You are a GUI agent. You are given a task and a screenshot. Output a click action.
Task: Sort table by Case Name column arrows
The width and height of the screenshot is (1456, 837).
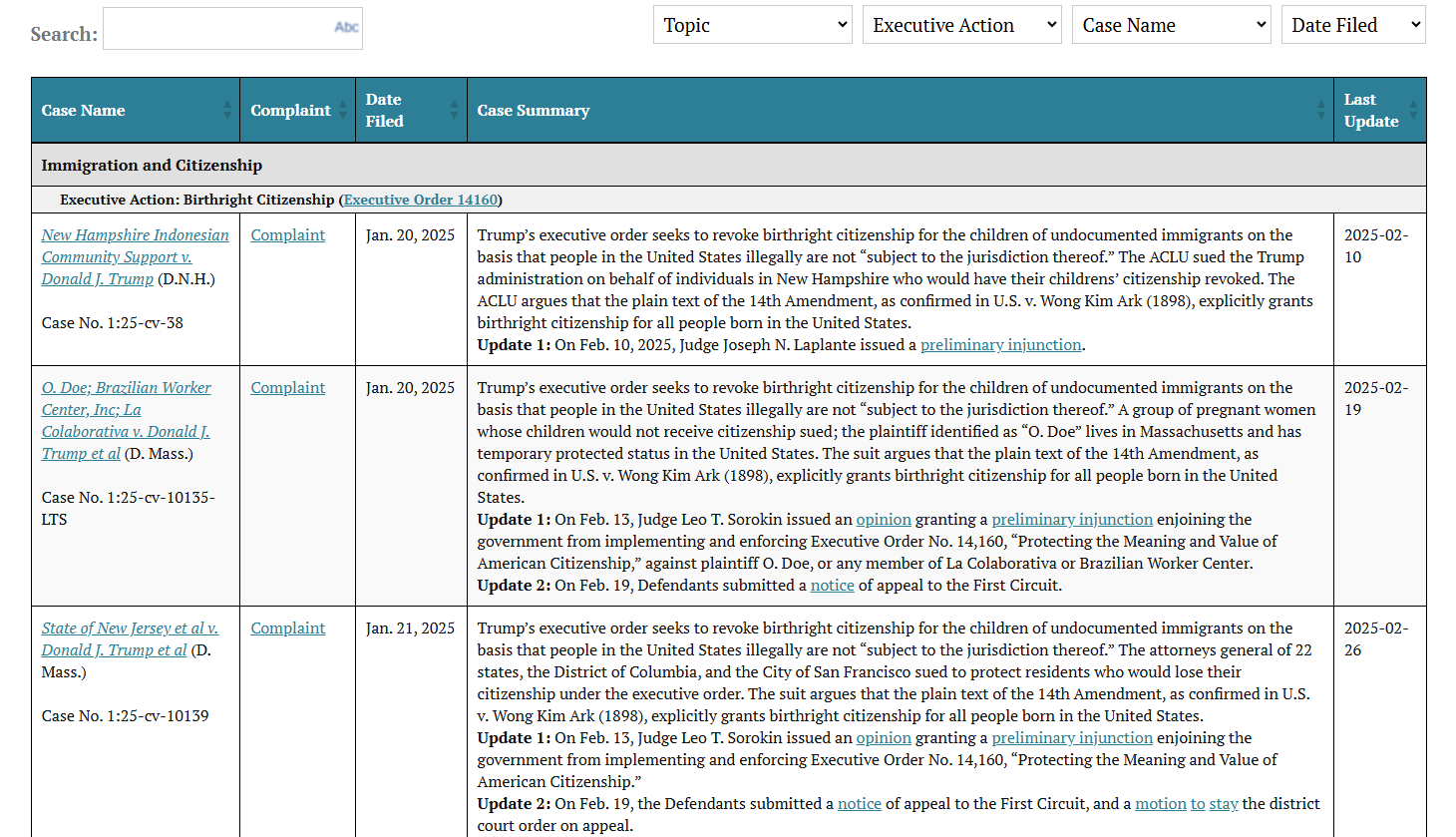click(227, 111)
